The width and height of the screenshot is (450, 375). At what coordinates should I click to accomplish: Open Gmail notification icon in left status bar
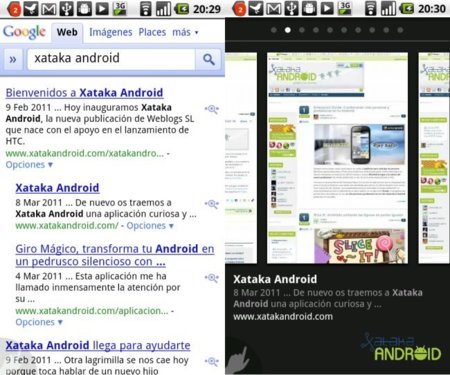(49, 9)
